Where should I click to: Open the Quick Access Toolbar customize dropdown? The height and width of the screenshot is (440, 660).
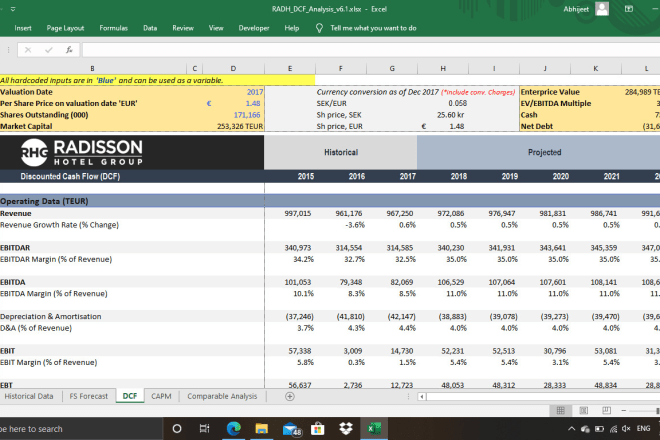[x=13, y=9]
